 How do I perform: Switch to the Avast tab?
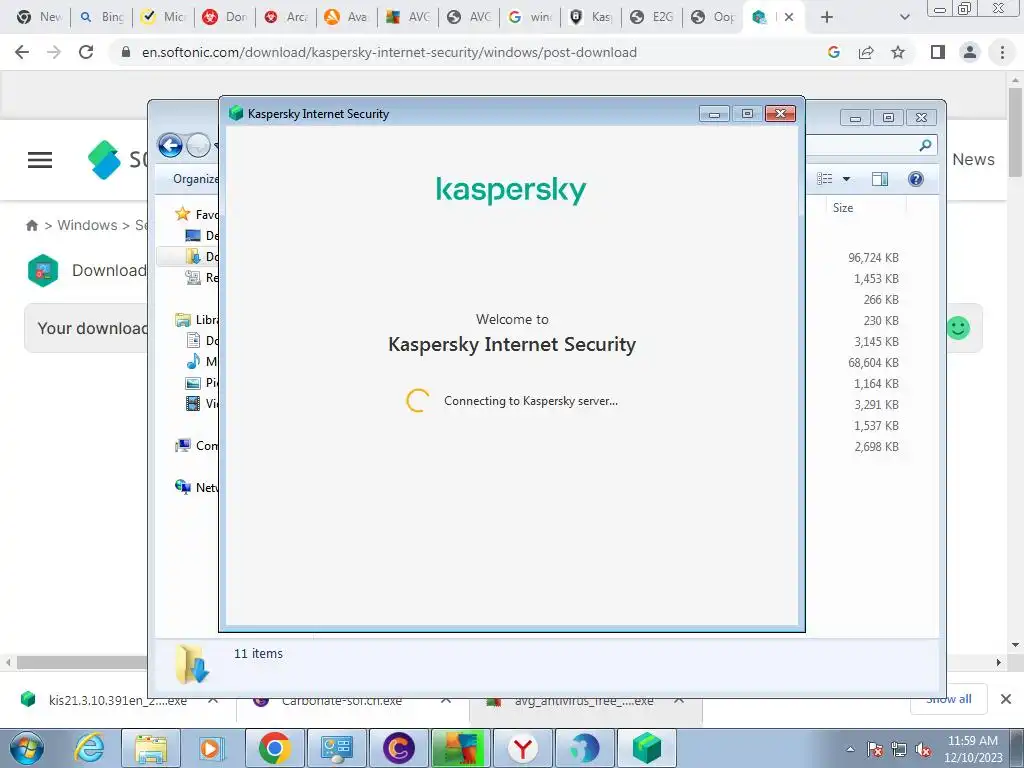(x=347, y=17)
